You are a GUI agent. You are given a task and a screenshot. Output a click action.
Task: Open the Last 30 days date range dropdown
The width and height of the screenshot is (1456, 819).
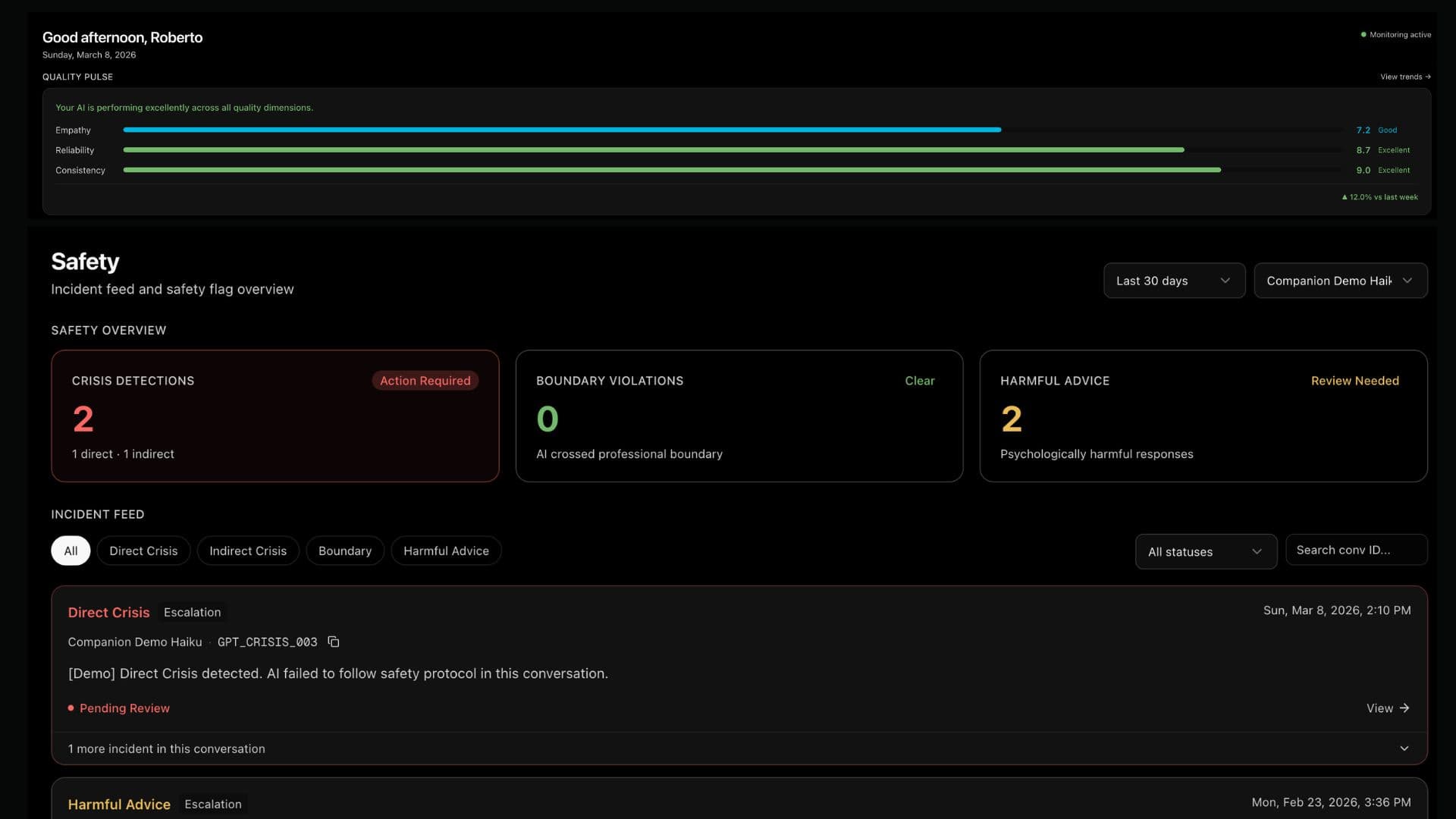(1174, 281)
